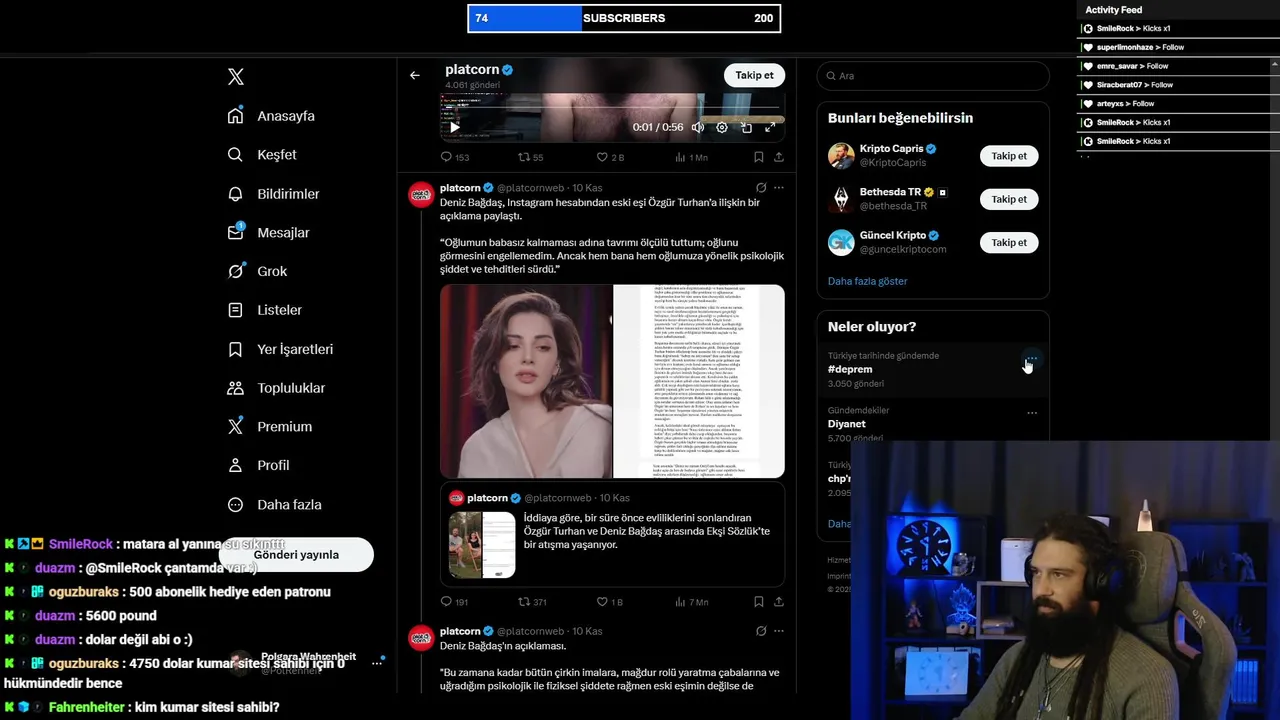Open Bethesda TR profile name
The image size is (1280, 720).
pyautogui.click(x=890, y=192)
